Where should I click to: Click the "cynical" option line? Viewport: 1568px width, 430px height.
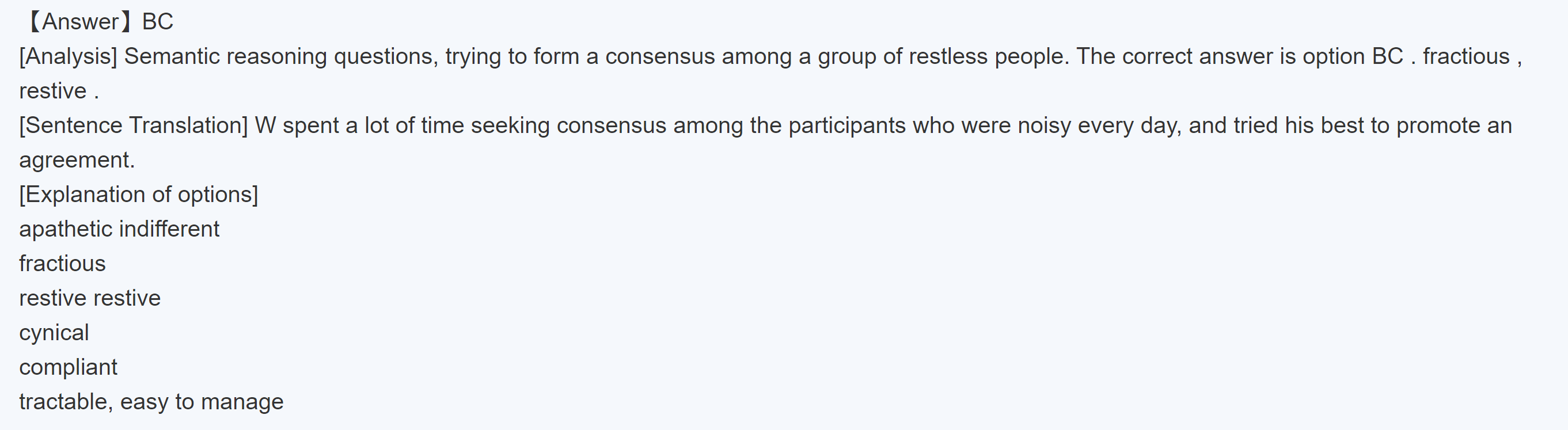point(54,333)
